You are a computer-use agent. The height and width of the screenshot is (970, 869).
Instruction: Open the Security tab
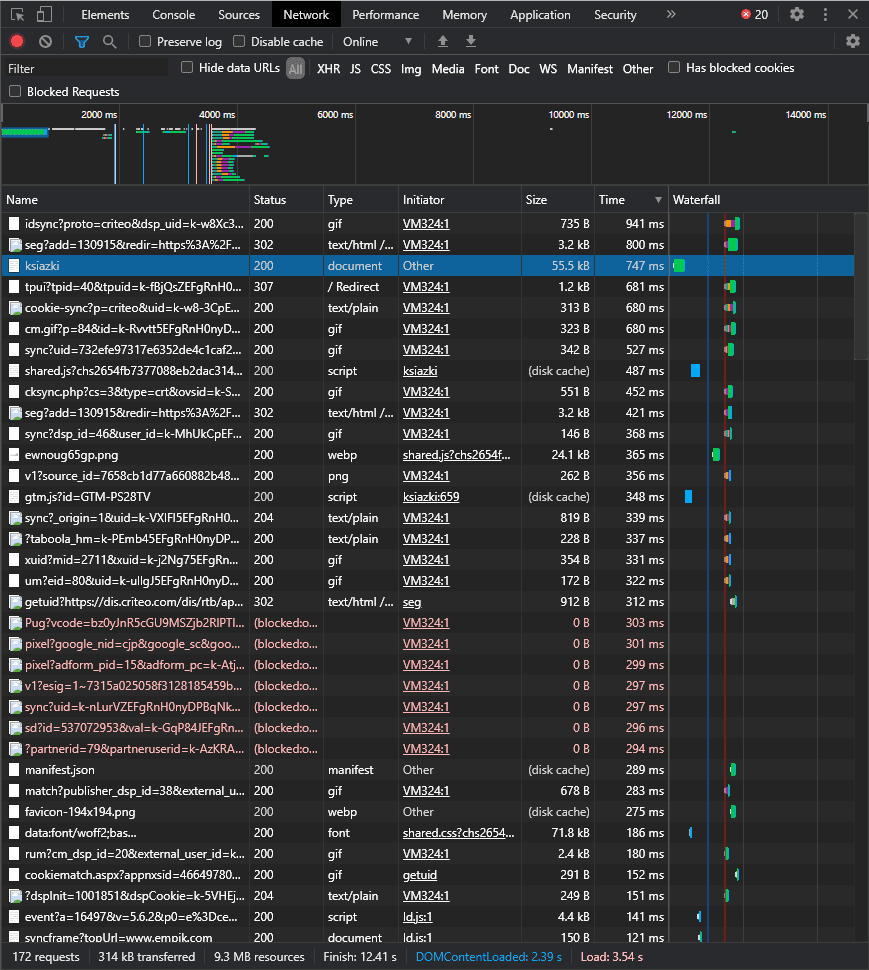pyautogui.click(x=615, y=14)
